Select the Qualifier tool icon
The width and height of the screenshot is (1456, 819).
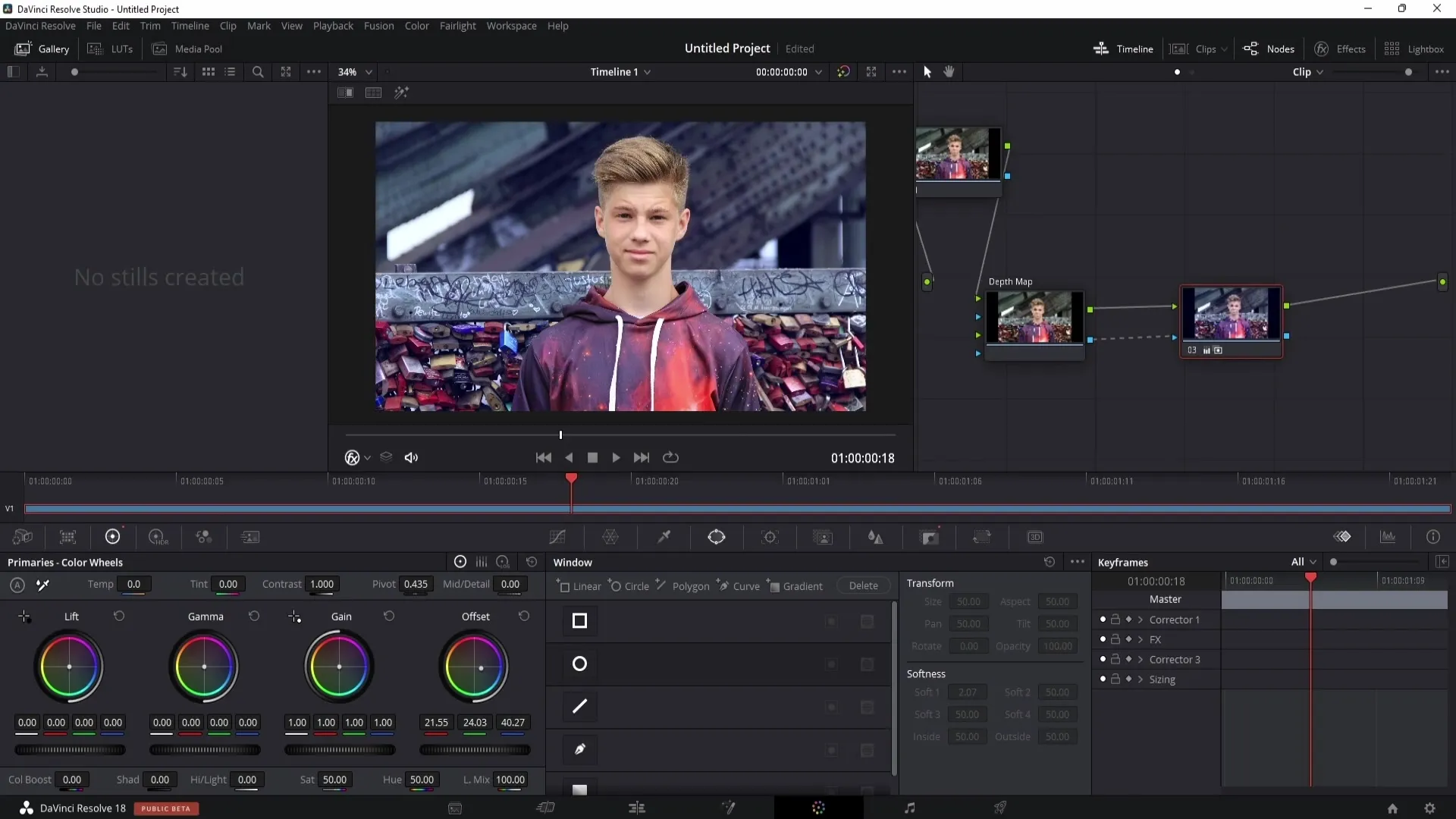(663, 537)
